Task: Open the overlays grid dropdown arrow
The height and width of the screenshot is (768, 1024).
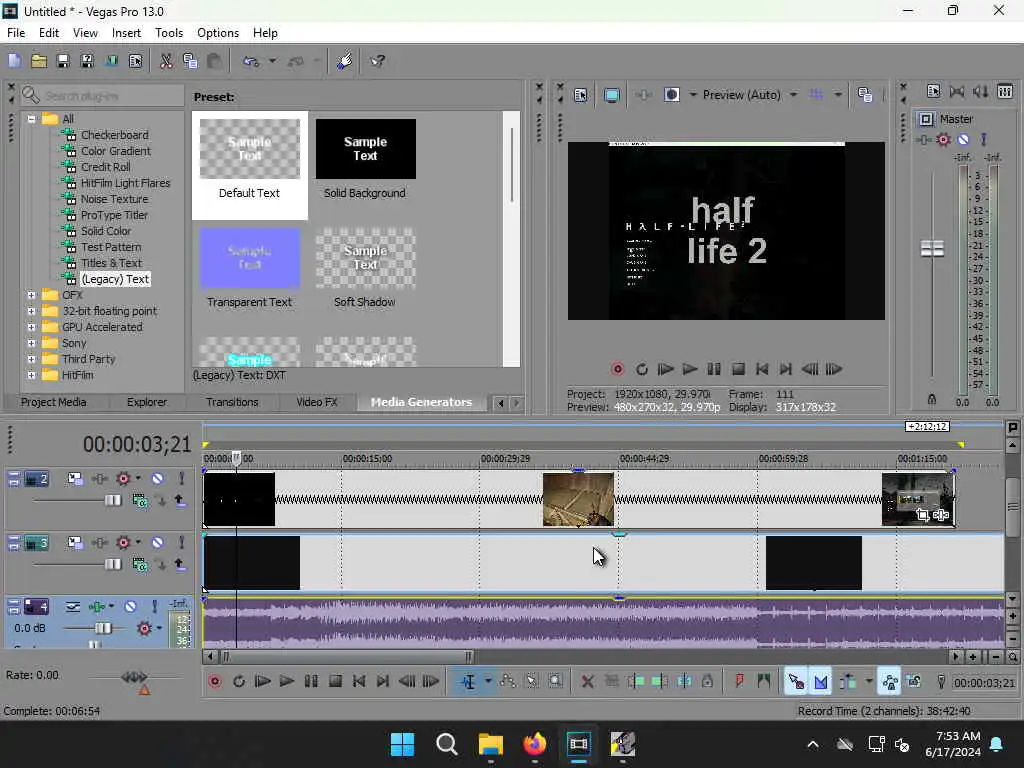Action: (838, 95)
